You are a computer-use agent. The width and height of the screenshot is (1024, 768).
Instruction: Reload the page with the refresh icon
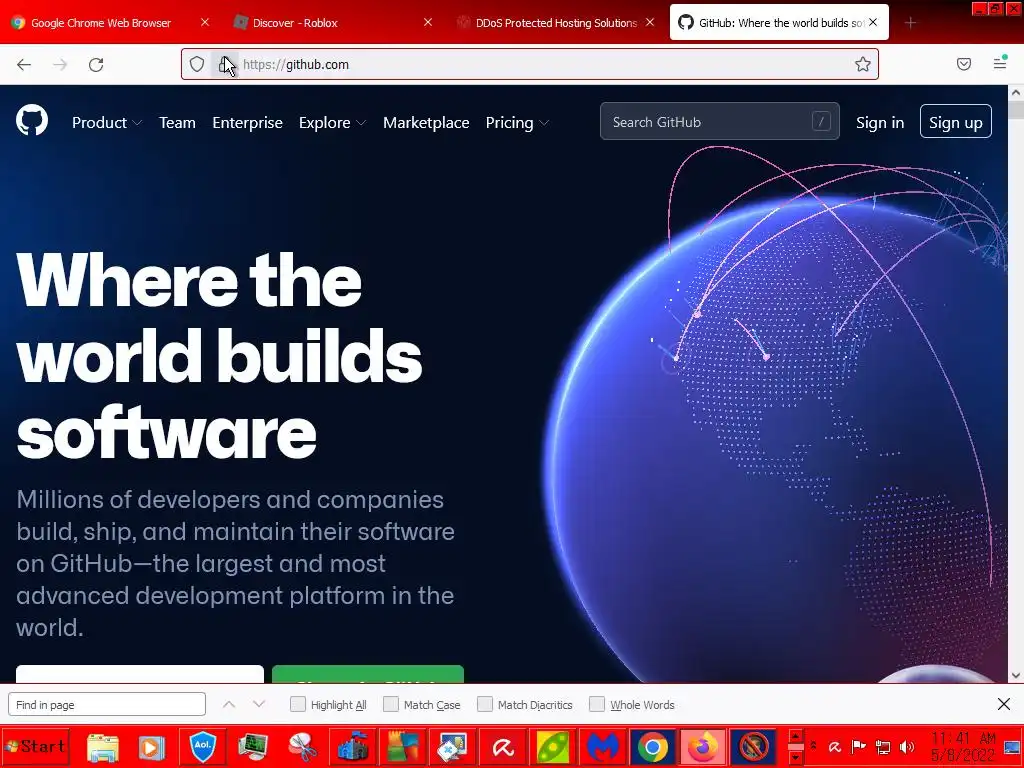[96, 64]
